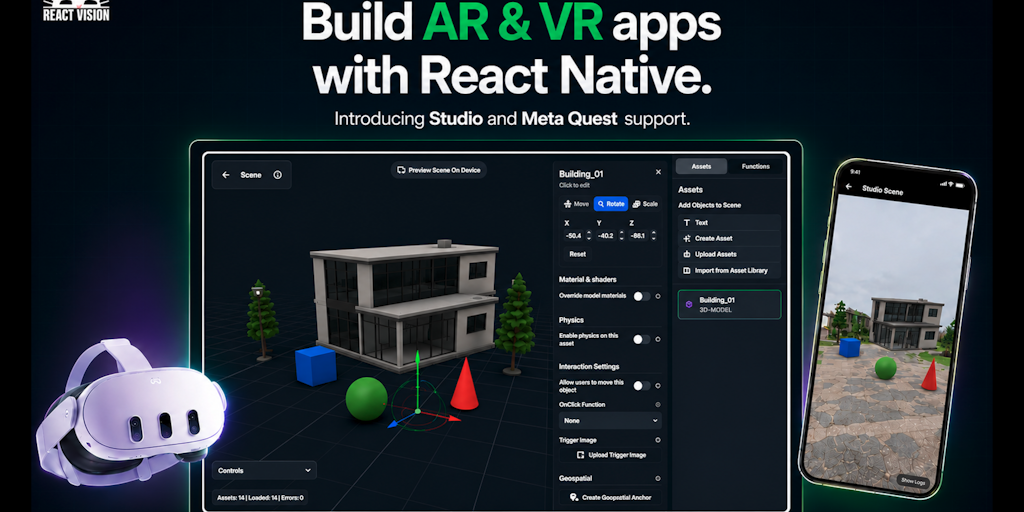This screenshot has height=512, width=1024.
Task: Click the React Vision logo
Action: pos(76,10)
